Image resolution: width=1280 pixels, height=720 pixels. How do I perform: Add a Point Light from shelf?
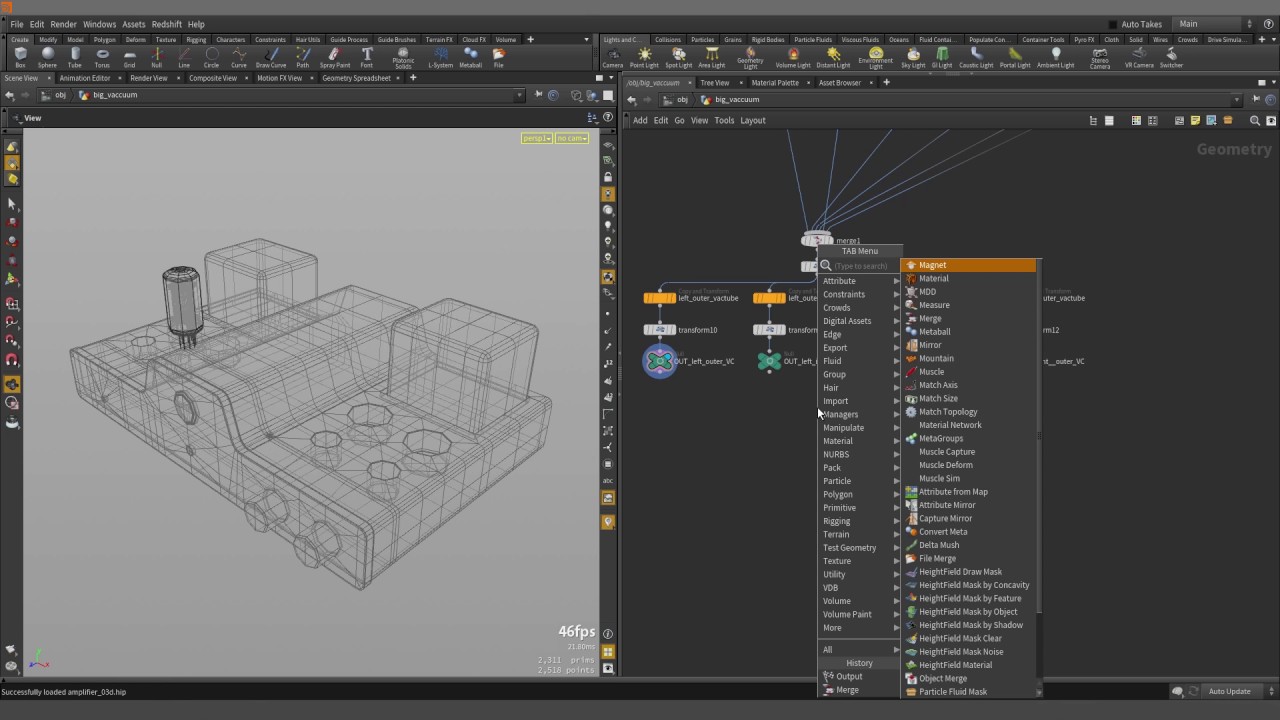pyautogui.click(x=644, y=57)
